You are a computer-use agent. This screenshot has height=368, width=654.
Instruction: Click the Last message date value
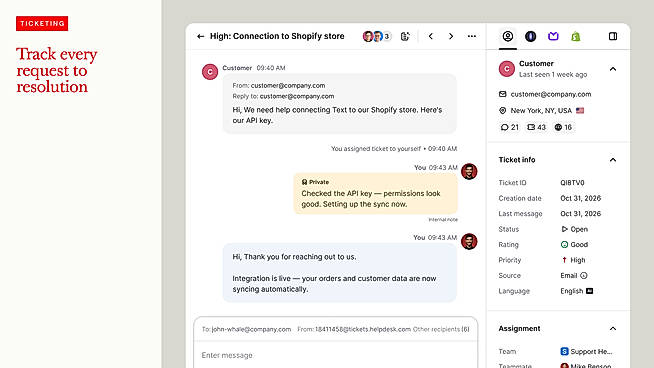pyautogui.click(x=581, y=214)
